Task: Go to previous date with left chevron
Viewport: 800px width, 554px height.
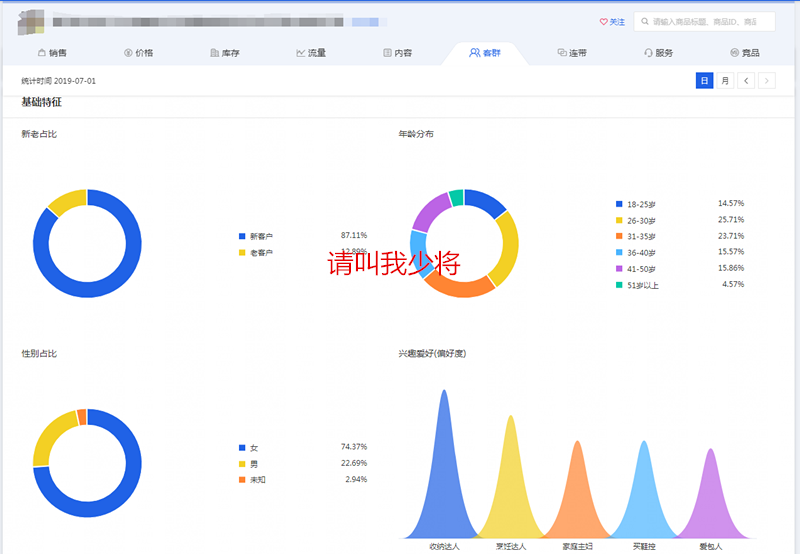Action: (746, 80)
